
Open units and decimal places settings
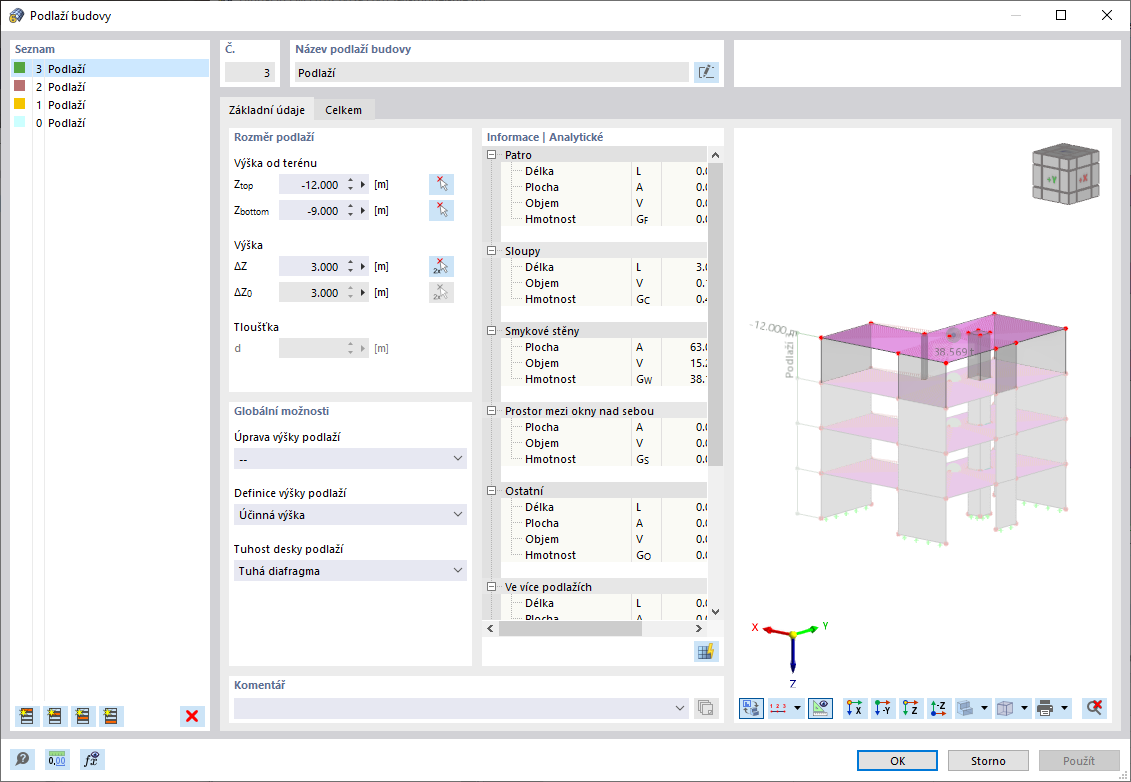pos(57,759)
